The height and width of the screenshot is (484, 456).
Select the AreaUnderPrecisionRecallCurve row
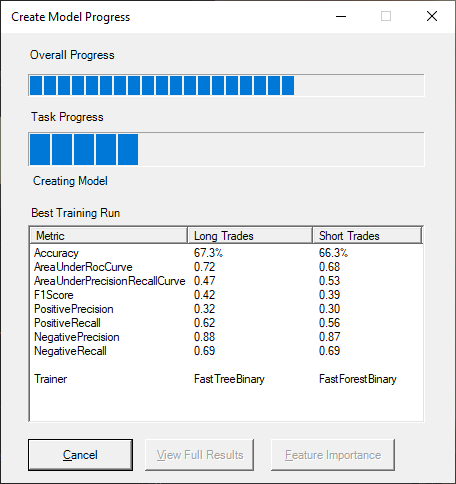[x=226, y=281]
